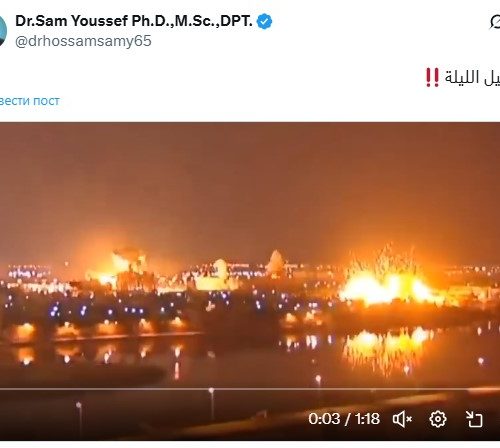Seek along the thin video progress bar

coord(250,389)
